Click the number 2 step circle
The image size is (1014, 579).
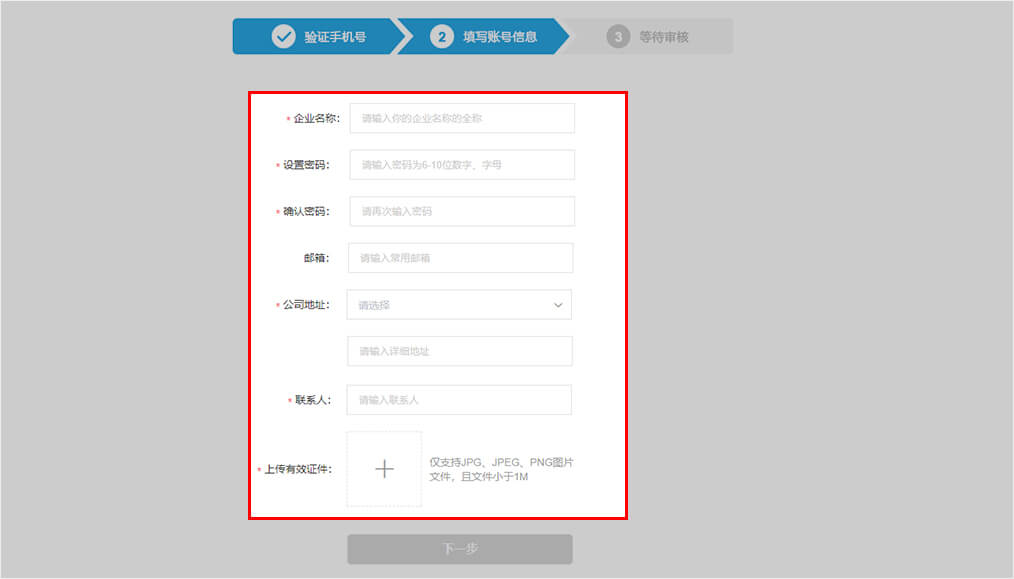click(442, 37)
